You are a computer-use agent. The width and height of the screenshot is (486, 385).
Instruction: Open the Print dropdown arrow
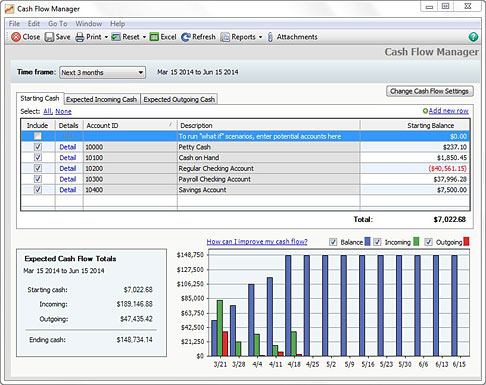pos(106,37)
